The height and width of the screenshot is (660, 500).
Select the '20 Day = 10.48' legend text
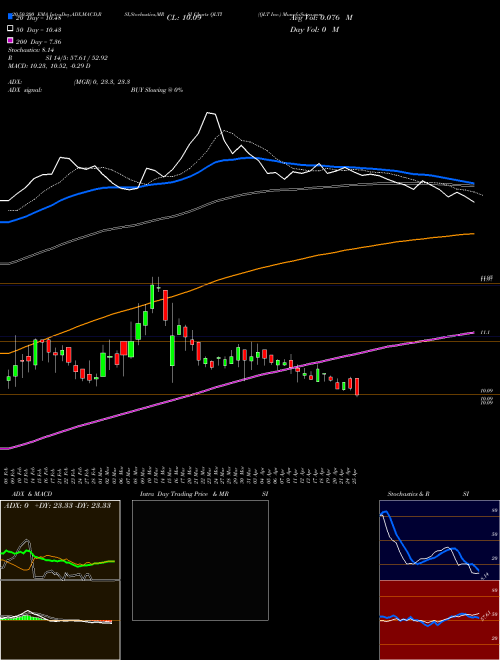point(39,18)
